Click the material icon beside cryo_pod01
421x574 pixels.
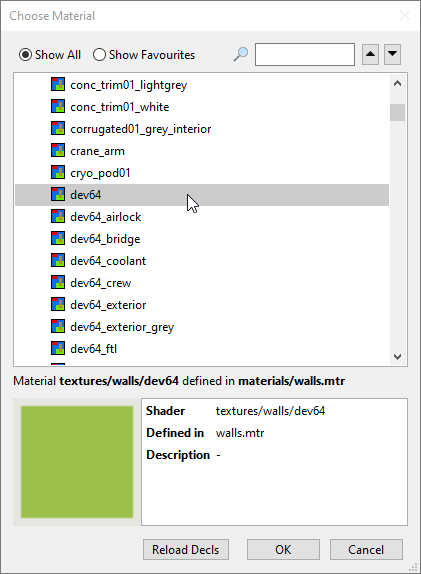tap(58, 172)
